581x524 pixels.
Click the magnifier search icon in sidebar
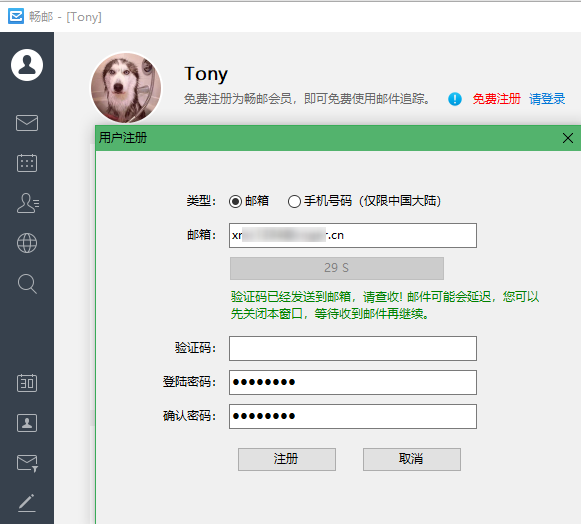click(27, 284)
